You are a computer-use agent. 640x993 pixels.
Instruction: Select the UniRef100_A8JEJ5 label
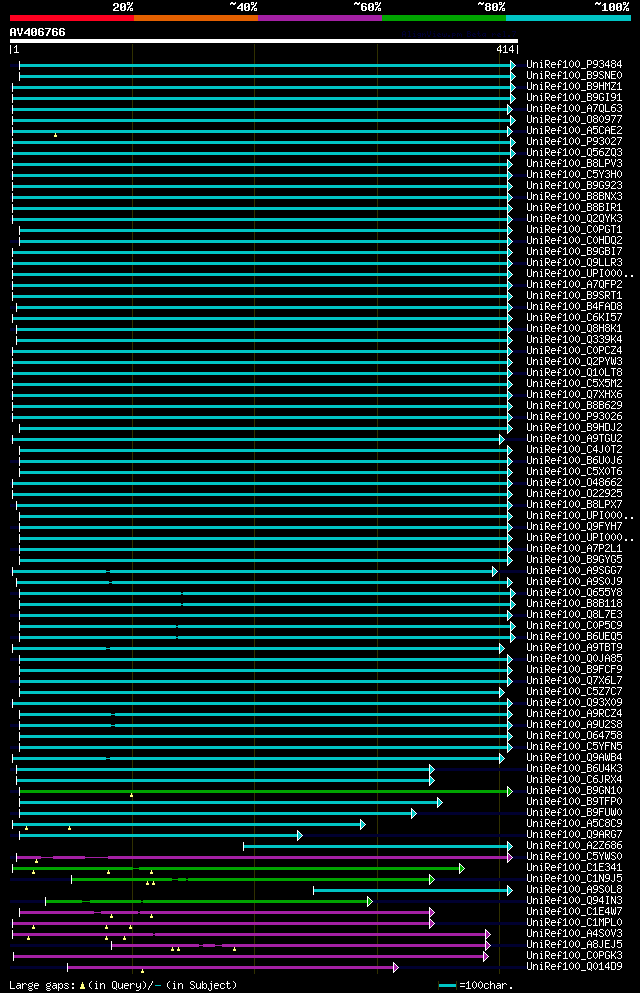574,945
